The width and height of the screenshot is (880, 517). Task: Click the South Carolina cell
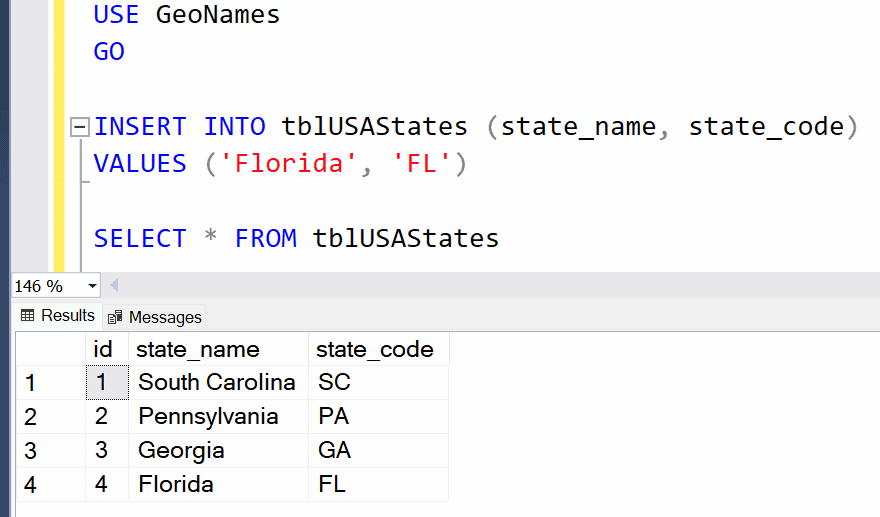pos(218,383)
